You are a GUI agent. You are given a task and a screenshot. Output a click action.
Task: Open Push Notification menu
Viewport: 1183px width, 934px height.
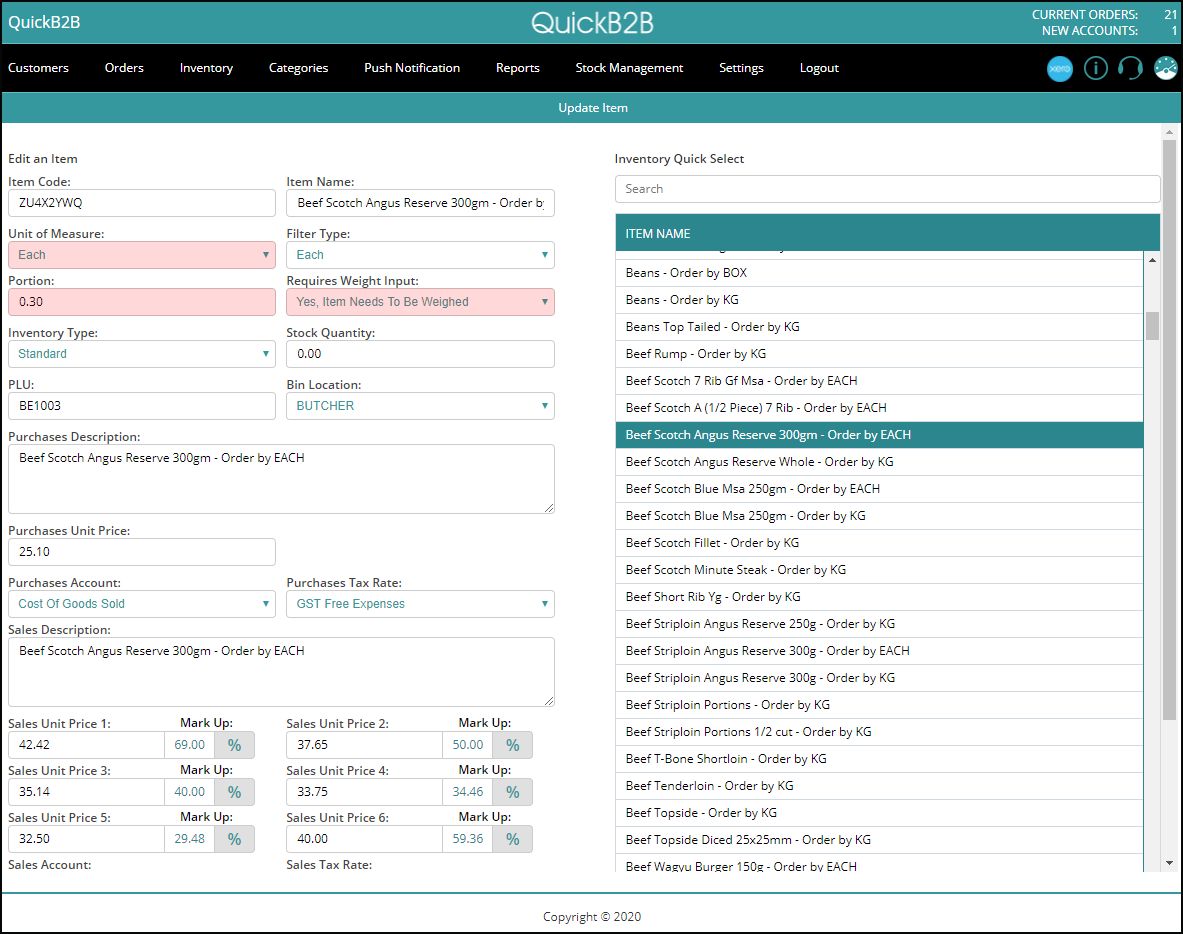pos(412,68)
